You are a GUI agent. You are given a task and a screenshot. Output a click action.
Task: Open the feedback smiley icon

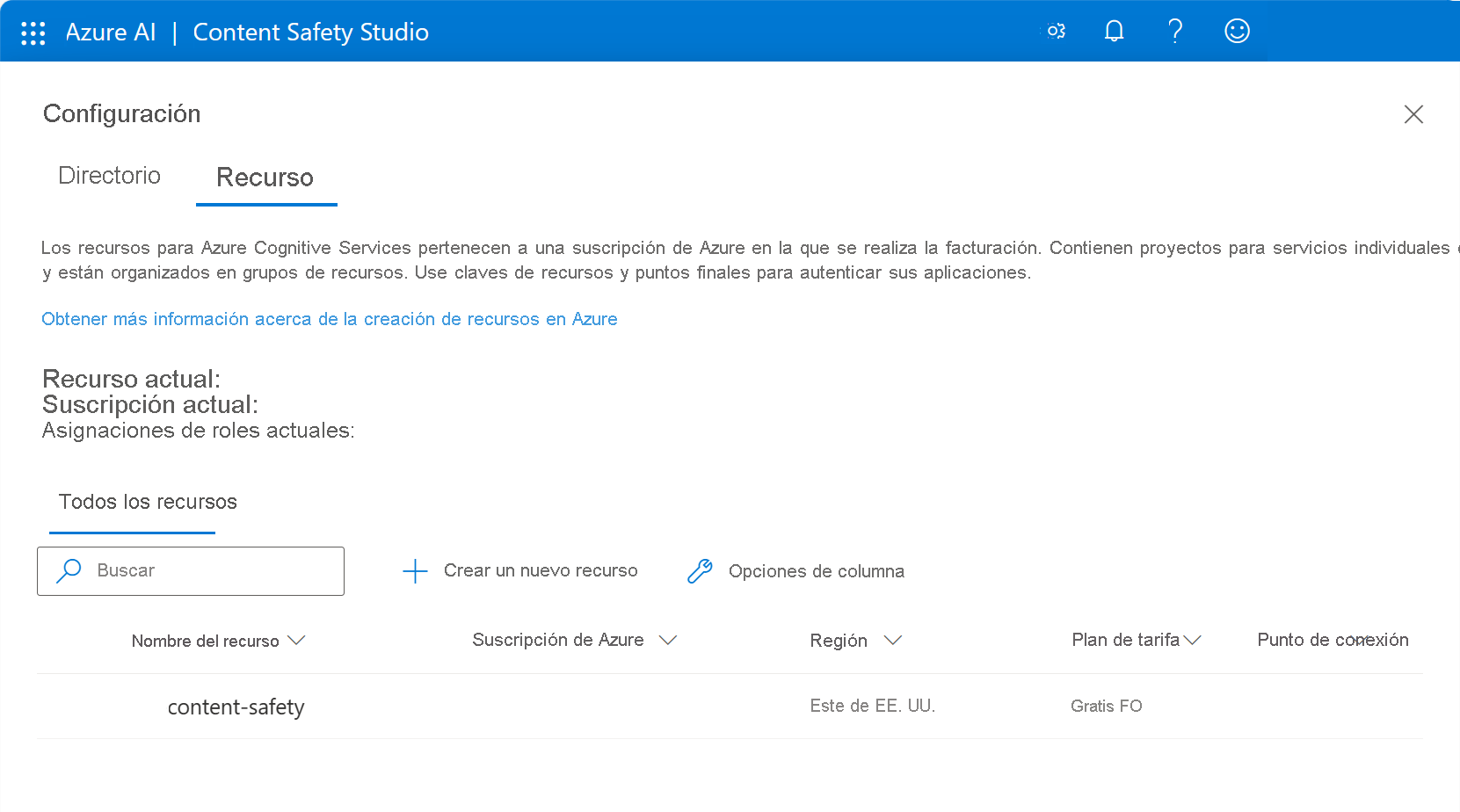tap(1237, 32)
